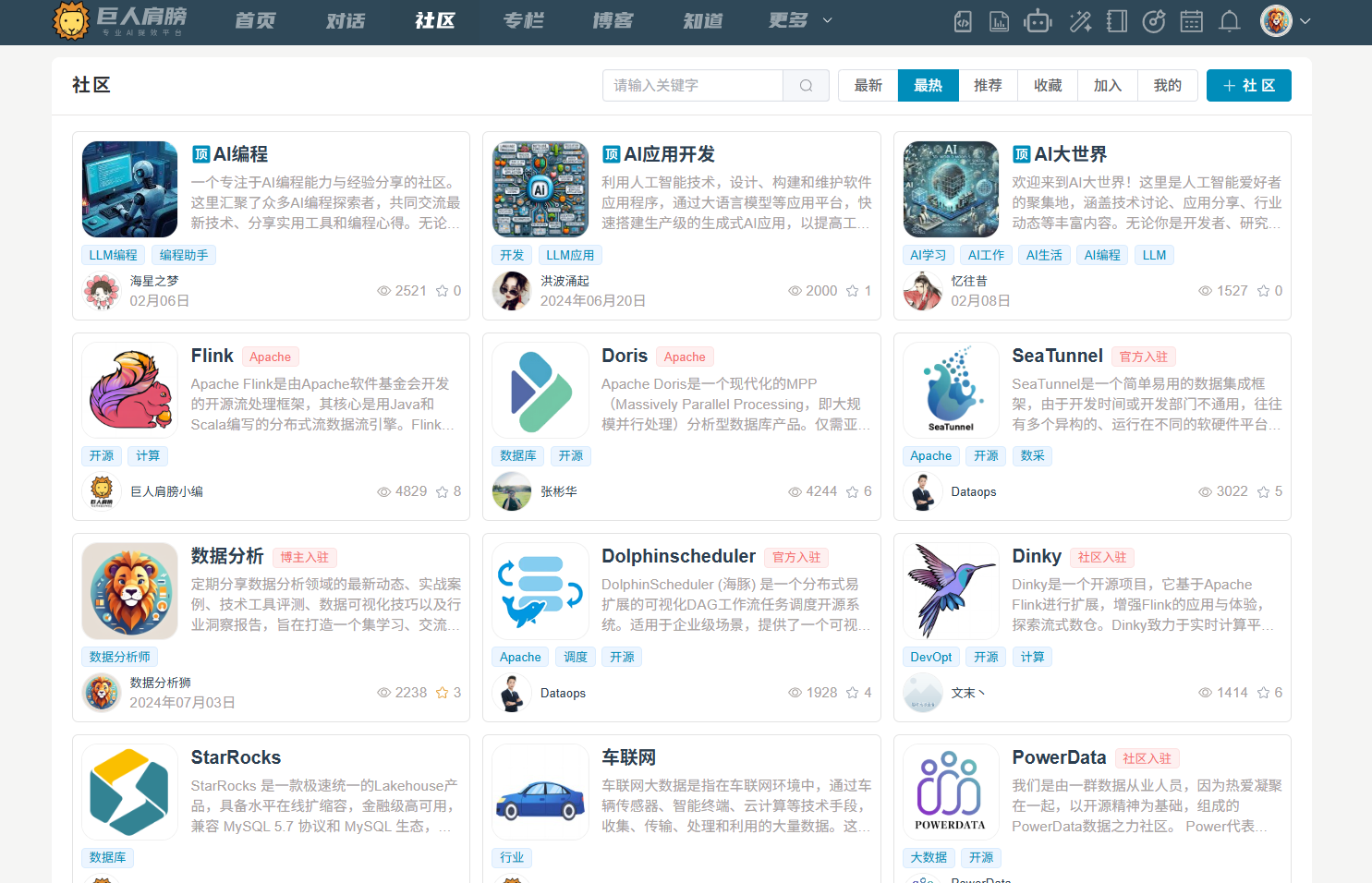This screenshot has height=883, width=1372.
Task: Star the AI编程 community
Action: click(443, 291)
